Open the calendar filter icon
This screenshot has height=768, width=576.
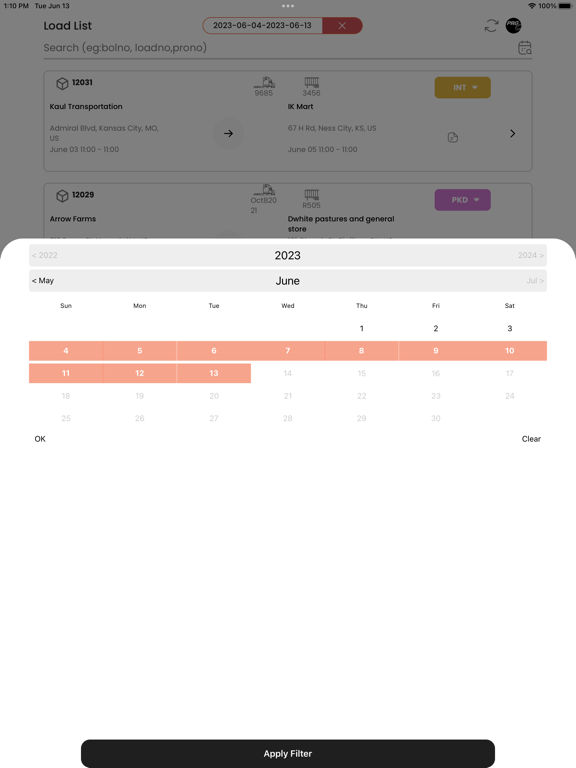coord(525,48)
